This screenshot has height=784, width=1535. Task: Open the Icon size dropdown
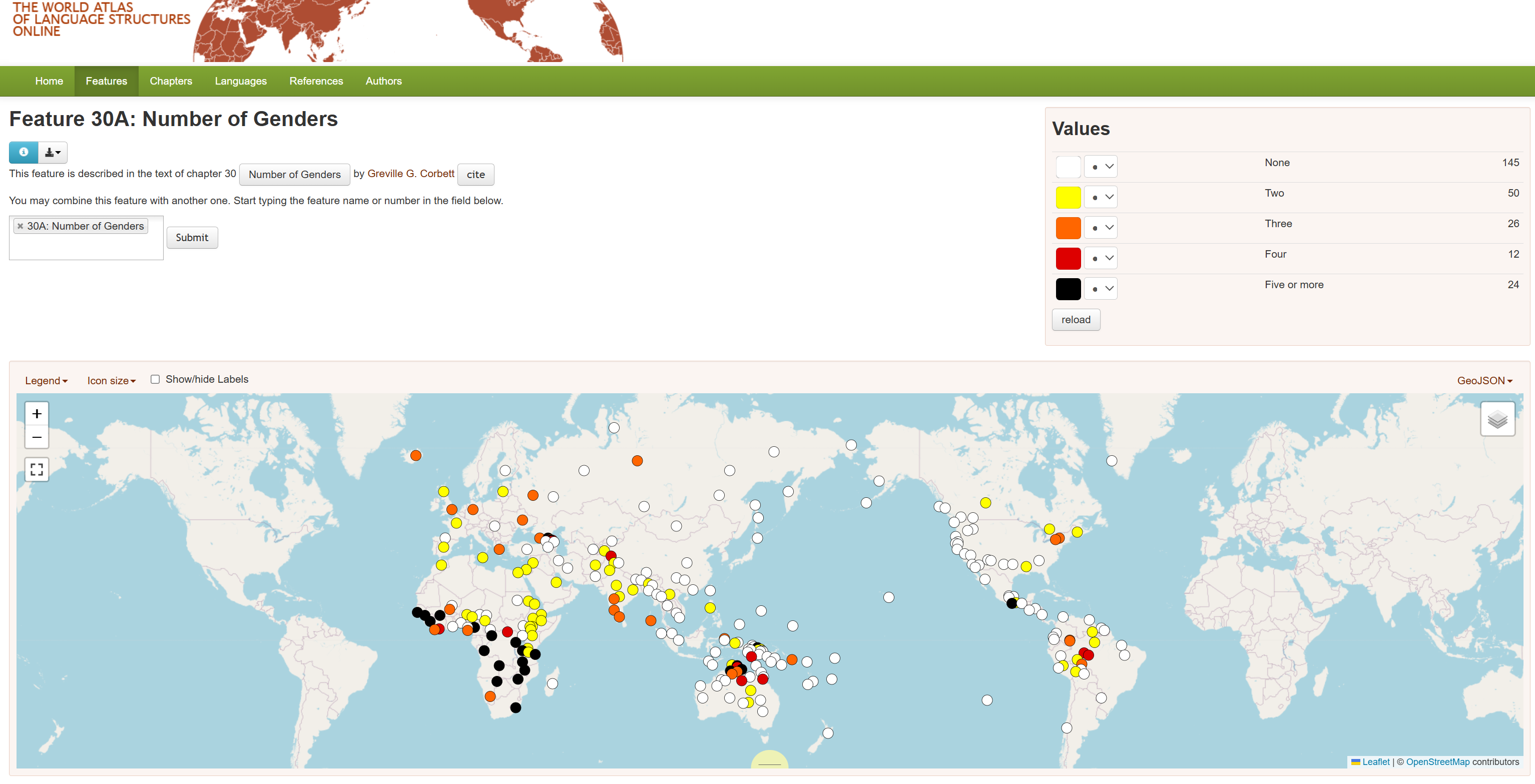point(112,381)
